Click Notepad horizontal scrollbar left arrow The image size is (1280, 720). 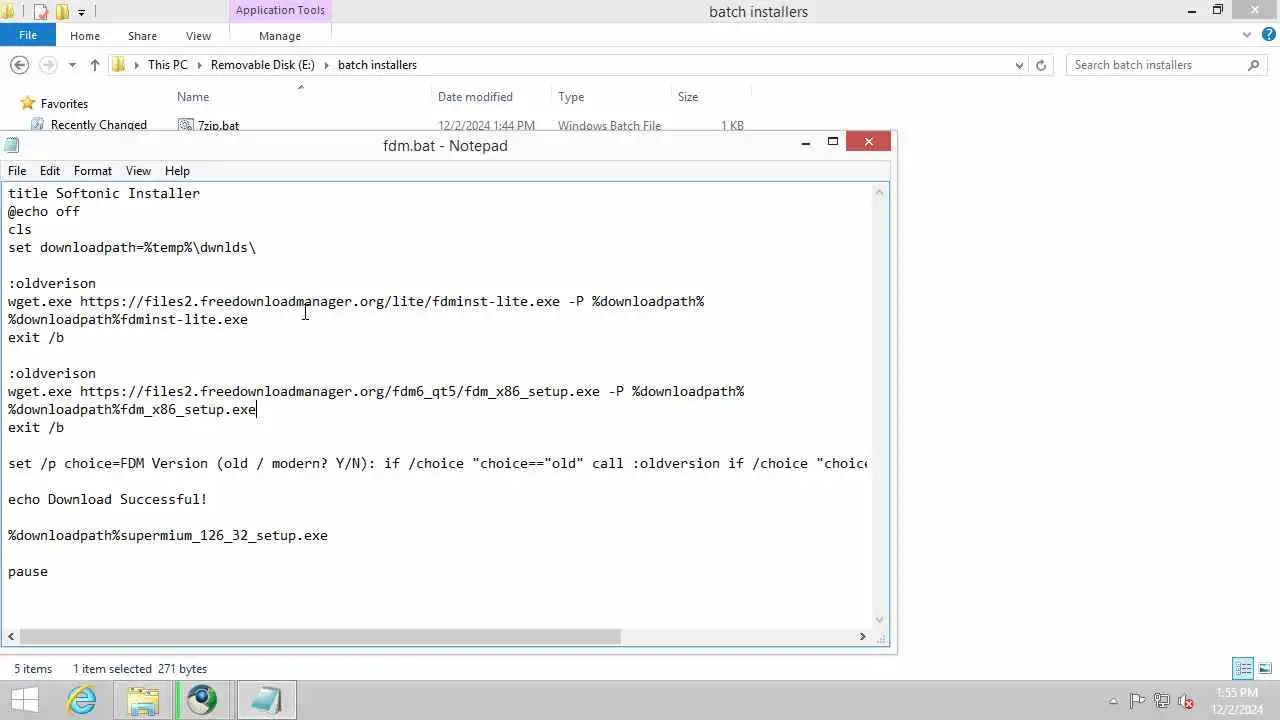click(11, 636)
